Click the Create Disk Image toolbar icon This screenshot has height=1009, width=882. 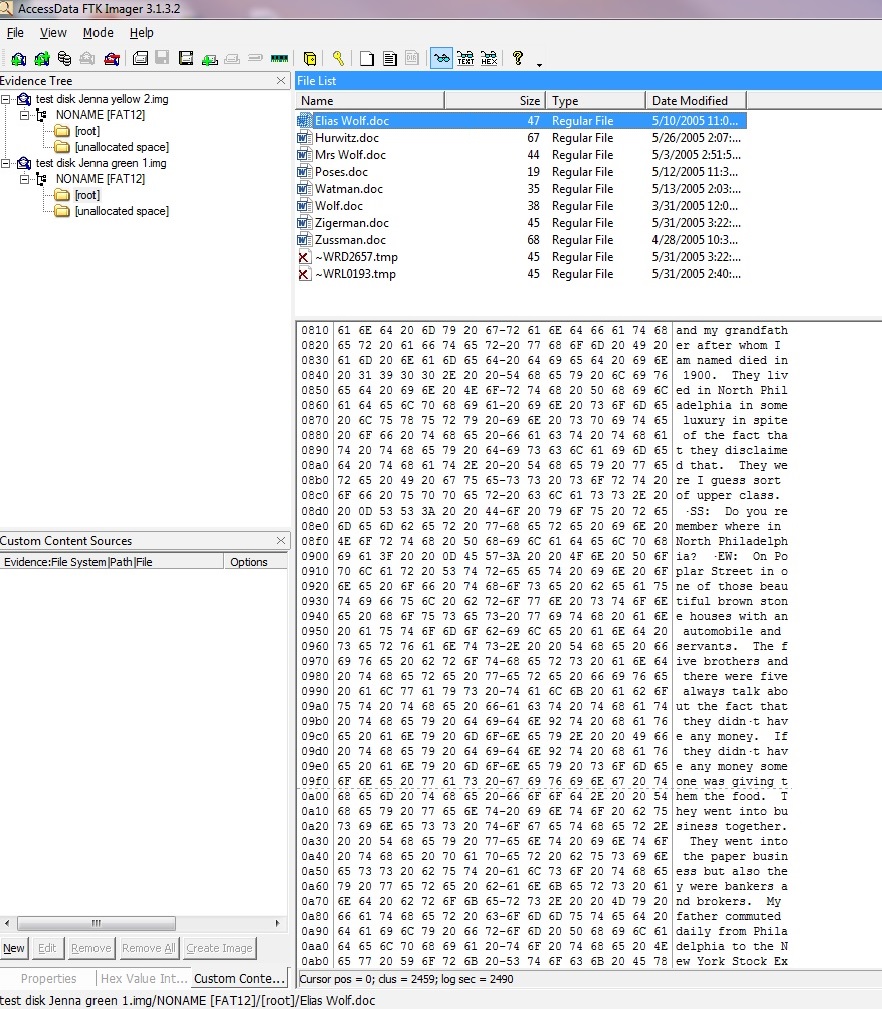click(x=141, y=58)
